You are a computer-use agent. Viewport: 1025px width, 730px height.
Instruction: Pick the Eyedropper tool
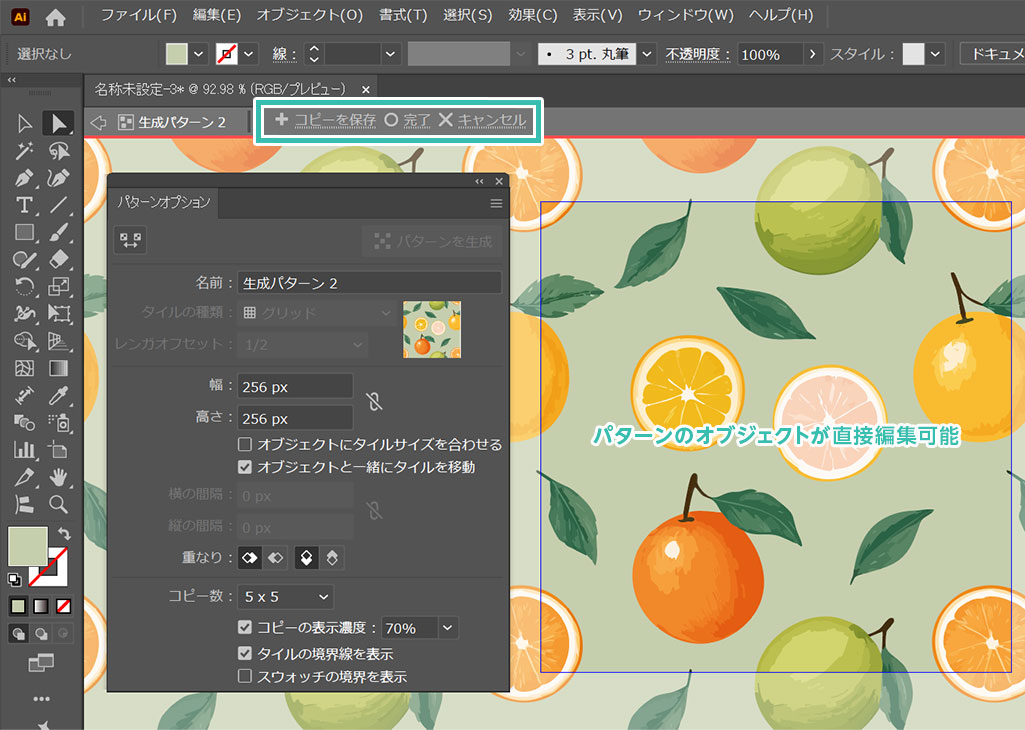tap(59, 395)
